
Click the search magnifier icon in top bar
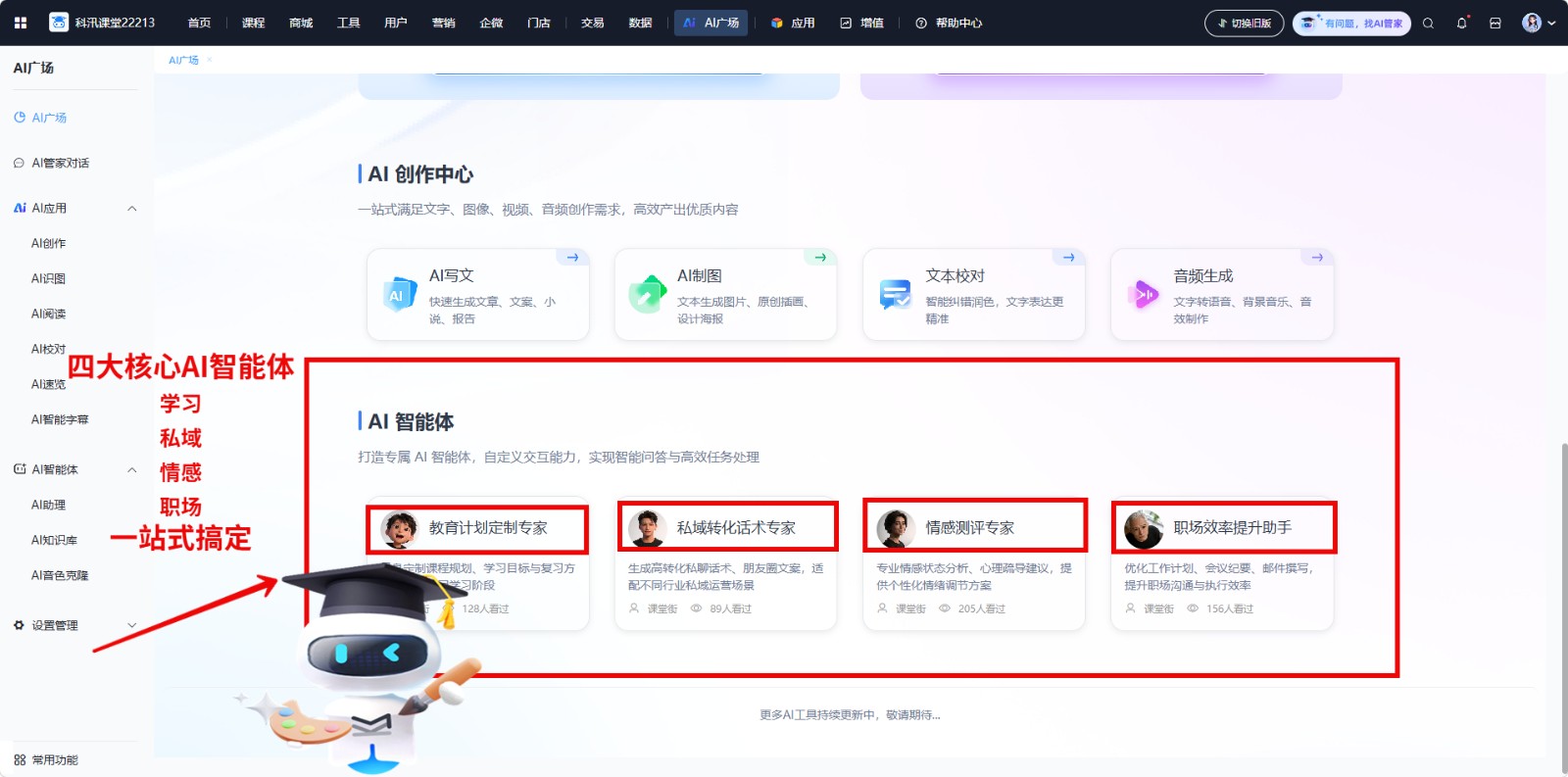coord(1428,24)
